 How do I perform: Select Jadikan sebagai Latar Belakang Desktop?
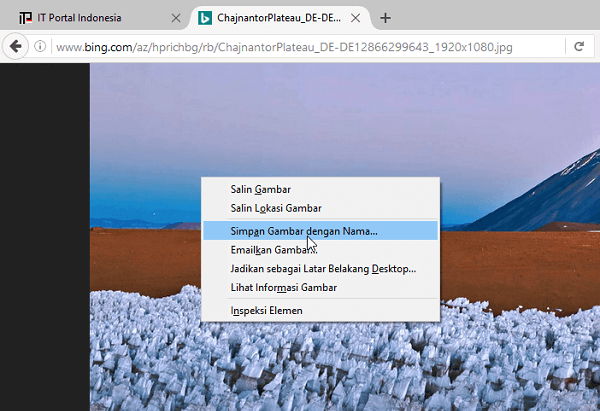321,269
